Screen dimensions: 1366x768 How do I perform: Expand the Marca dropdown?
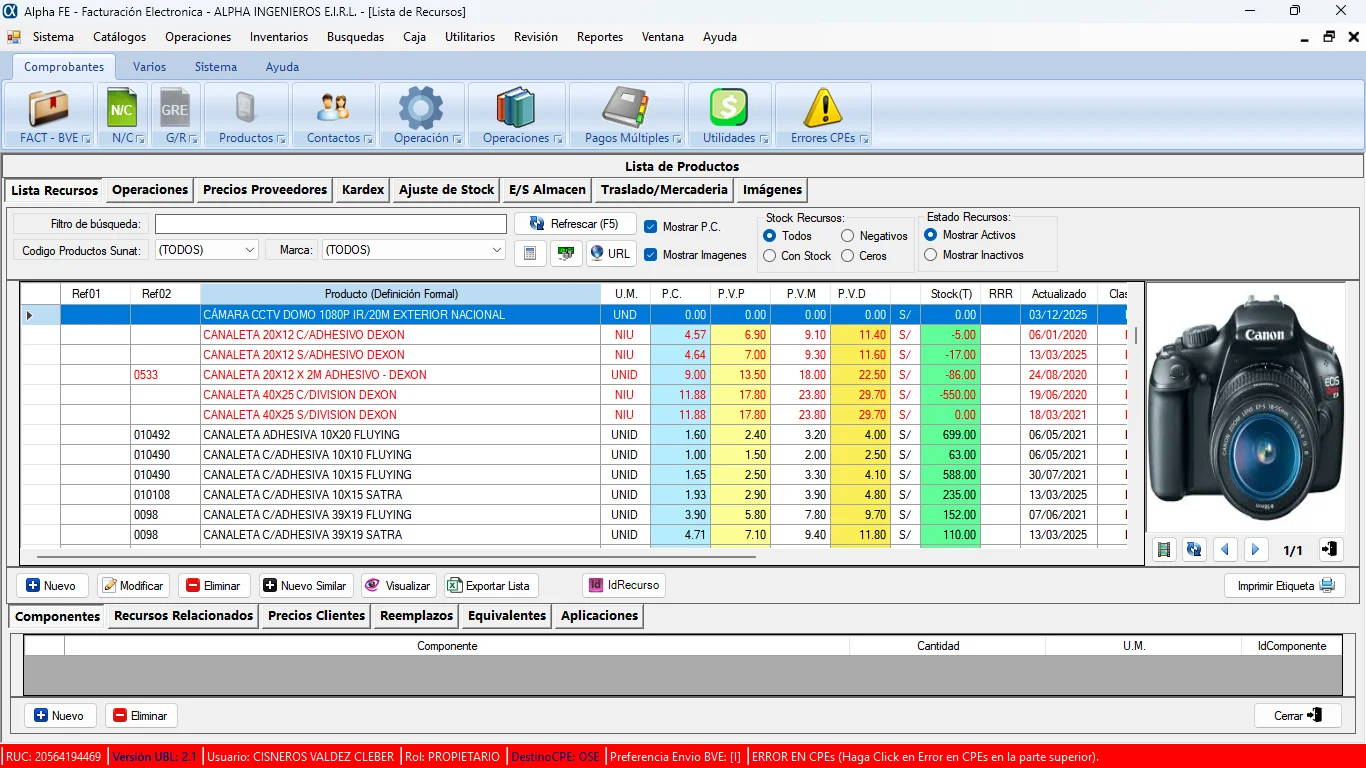[497, 250]
